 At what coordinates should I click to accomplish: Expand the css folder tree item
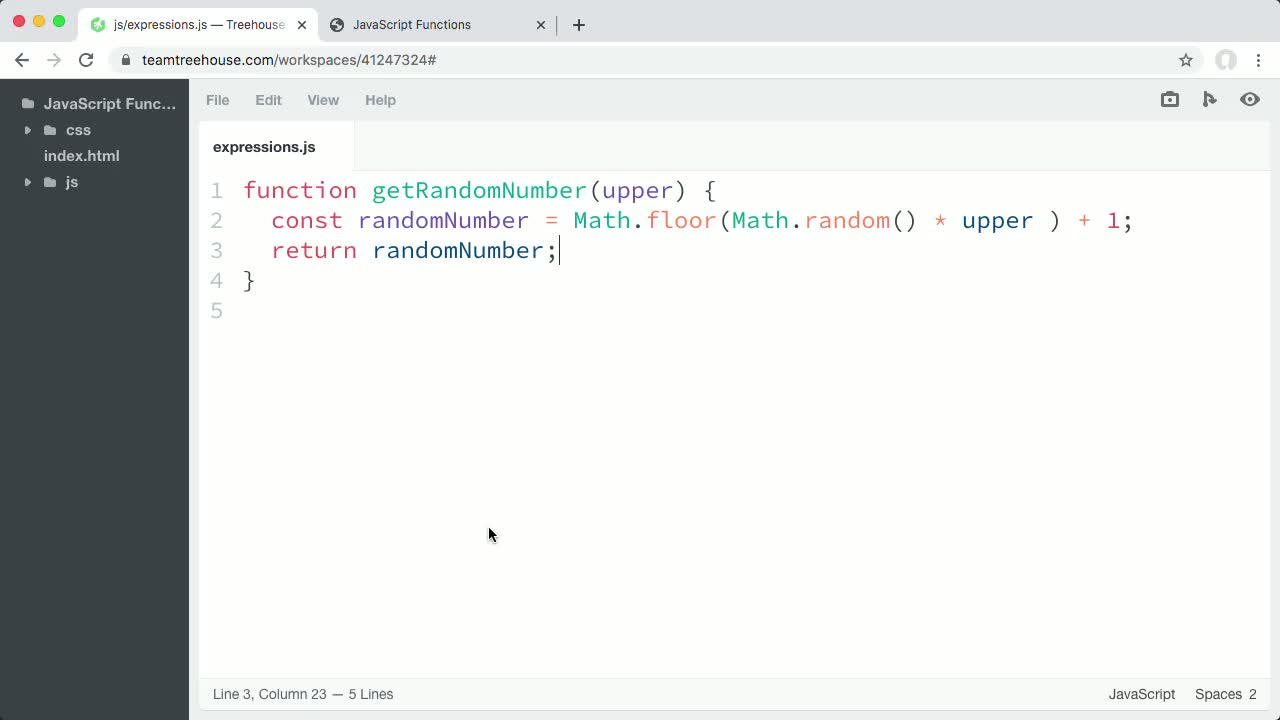tap(27, 130)
